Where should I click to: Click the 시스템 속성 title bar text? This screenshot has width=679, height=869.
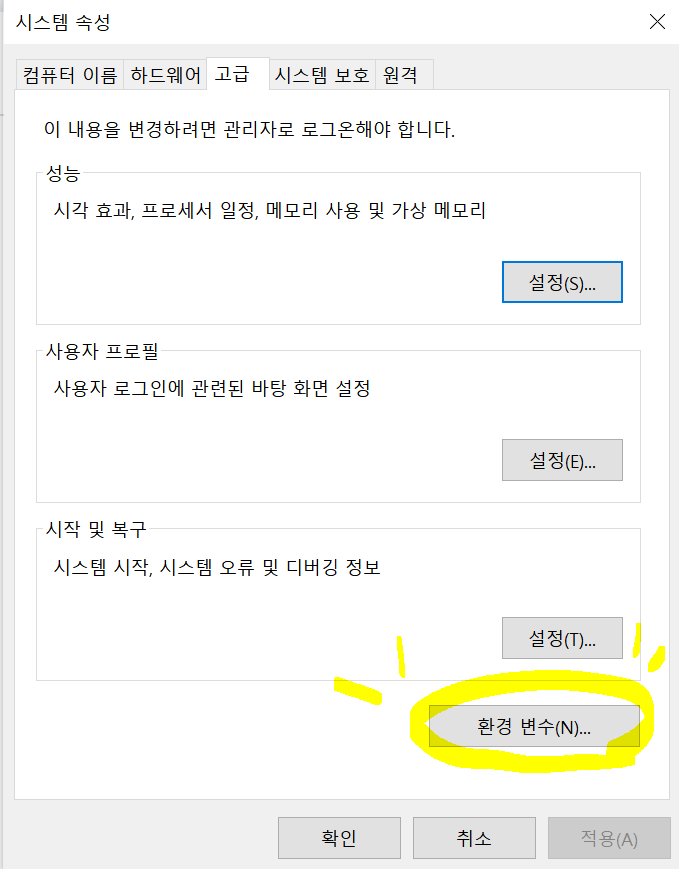tap(63, 22)
